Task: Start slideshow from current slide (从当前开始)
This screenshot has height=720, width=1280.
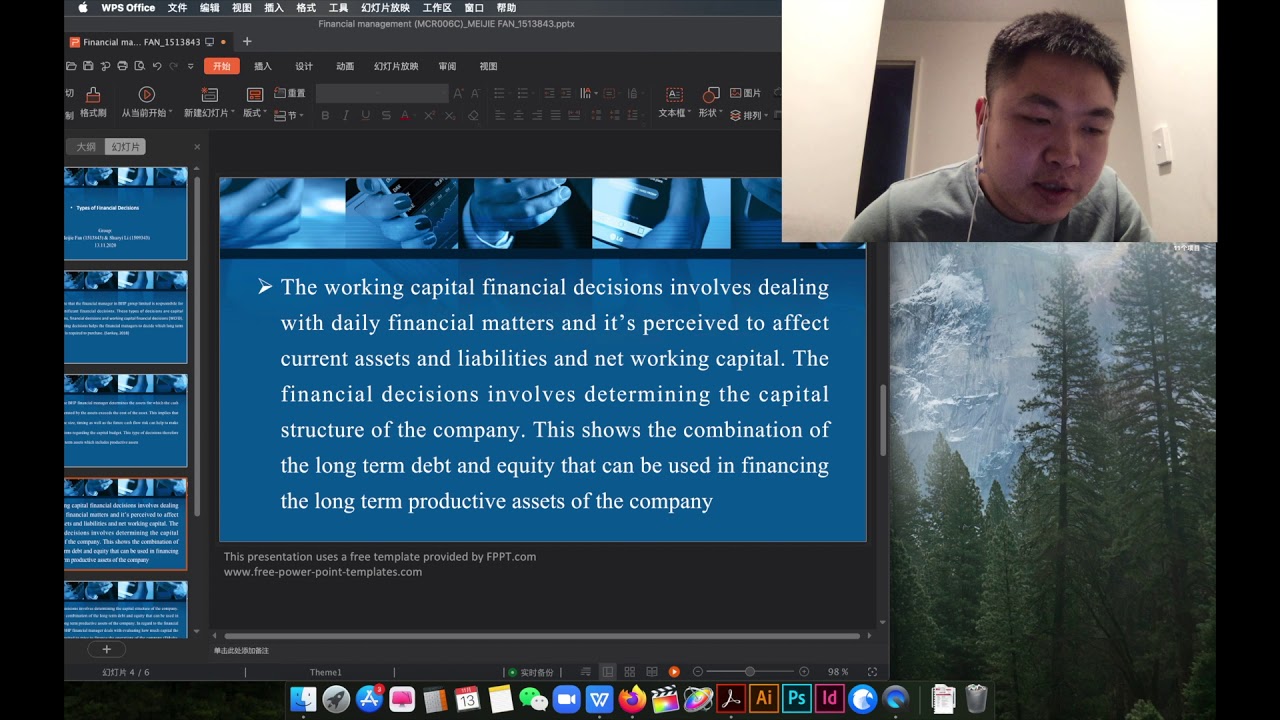Action: (146, 95)
